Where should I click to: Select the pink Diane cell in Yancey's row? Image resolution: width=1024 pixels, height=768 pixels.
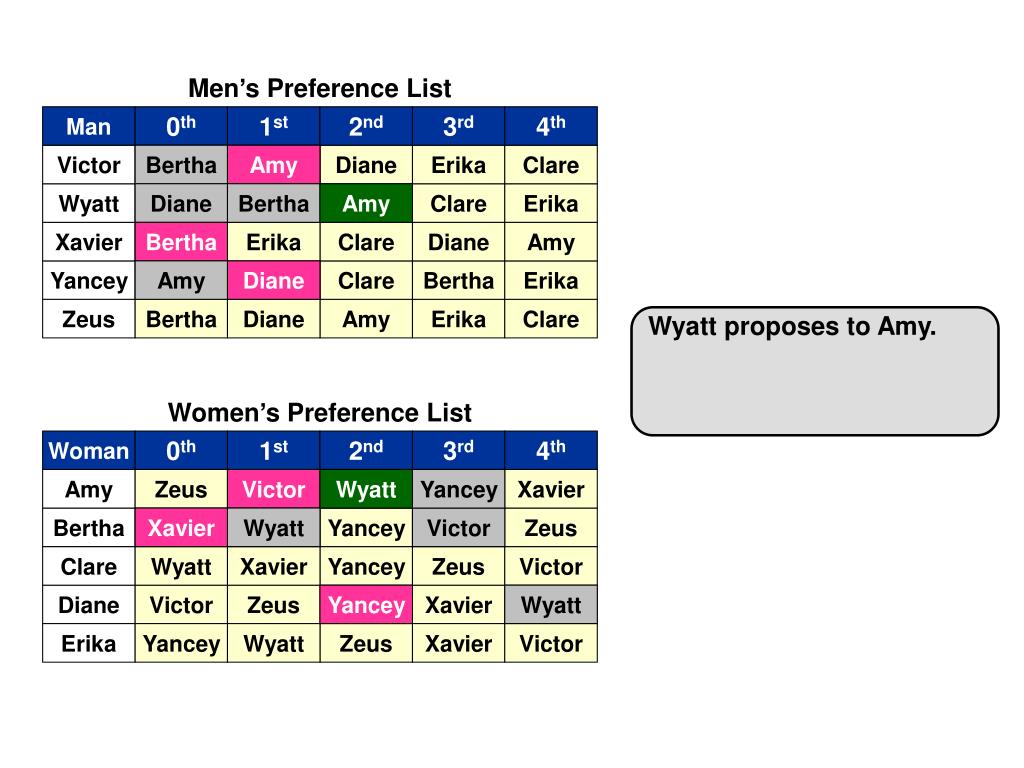coord(274,281)
